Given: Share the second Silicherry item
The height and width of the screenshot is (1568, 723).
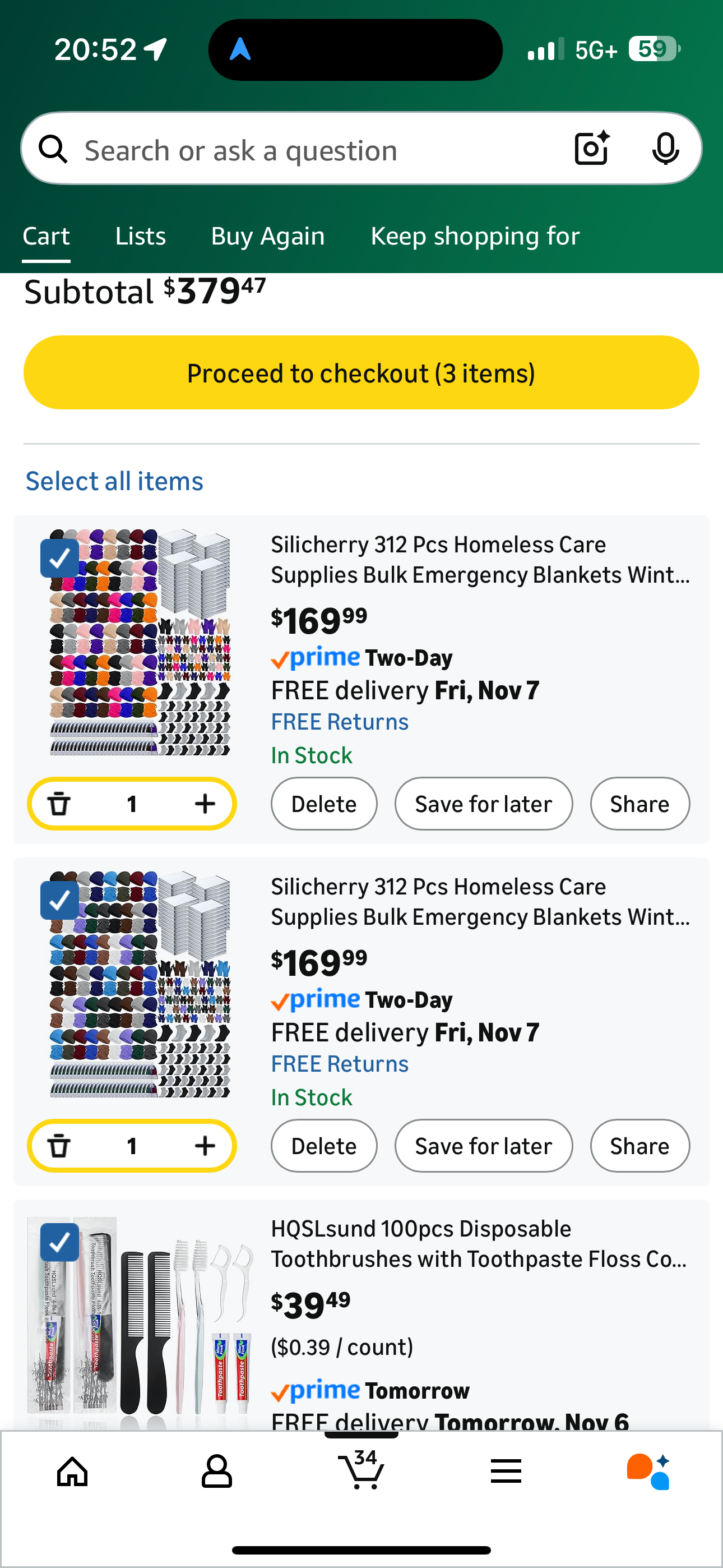Looking at the screenshot, I should [x=639, y=1146].
